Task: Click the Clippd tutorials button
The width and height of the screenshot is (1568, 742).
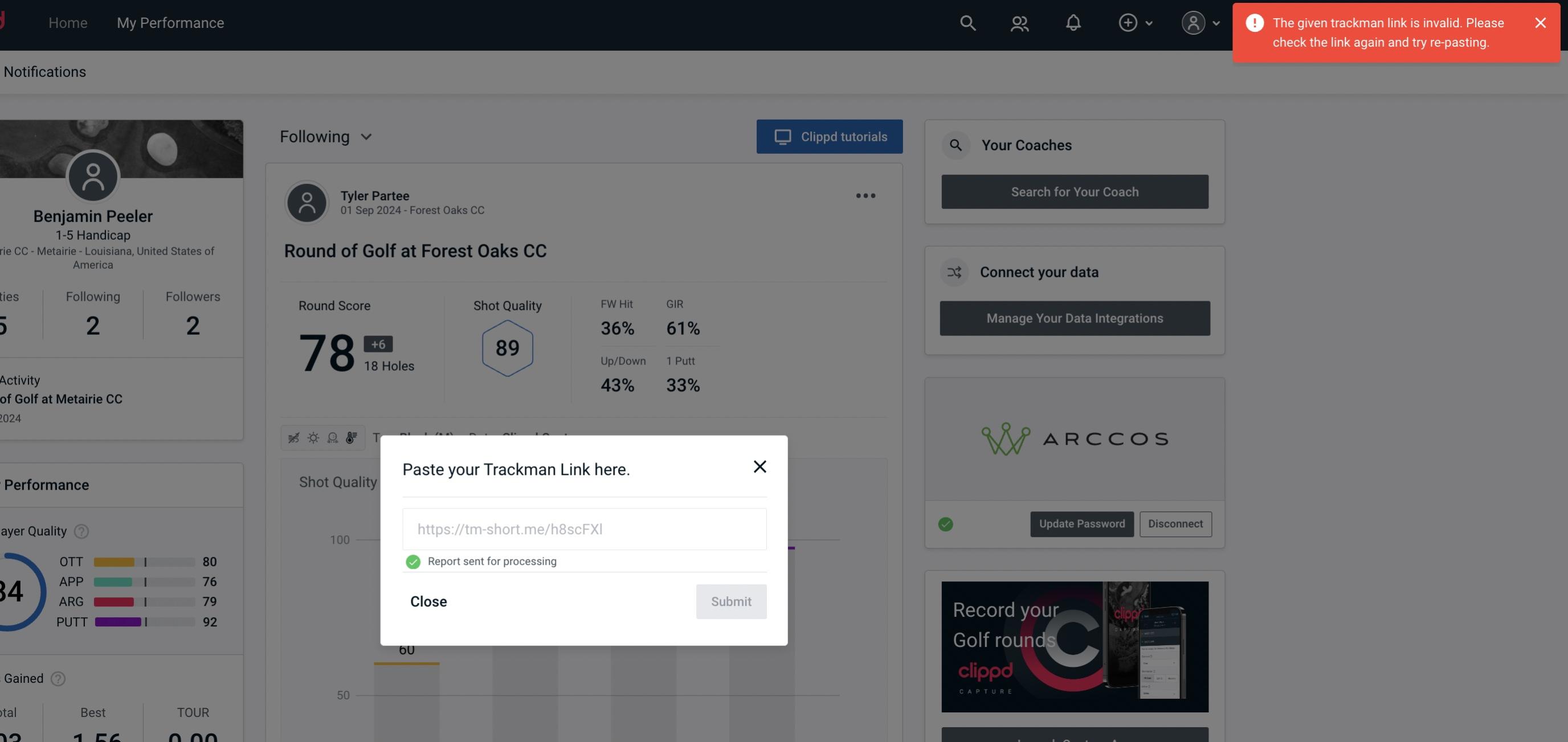Action: [x=830, y=136]
